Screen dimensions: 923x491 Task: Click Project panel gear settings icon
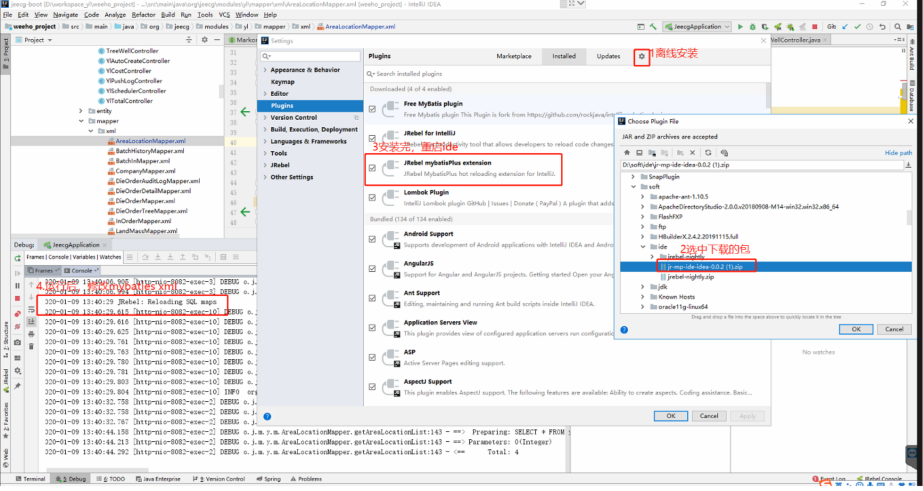pyautogui.click(x=204, y=39)
